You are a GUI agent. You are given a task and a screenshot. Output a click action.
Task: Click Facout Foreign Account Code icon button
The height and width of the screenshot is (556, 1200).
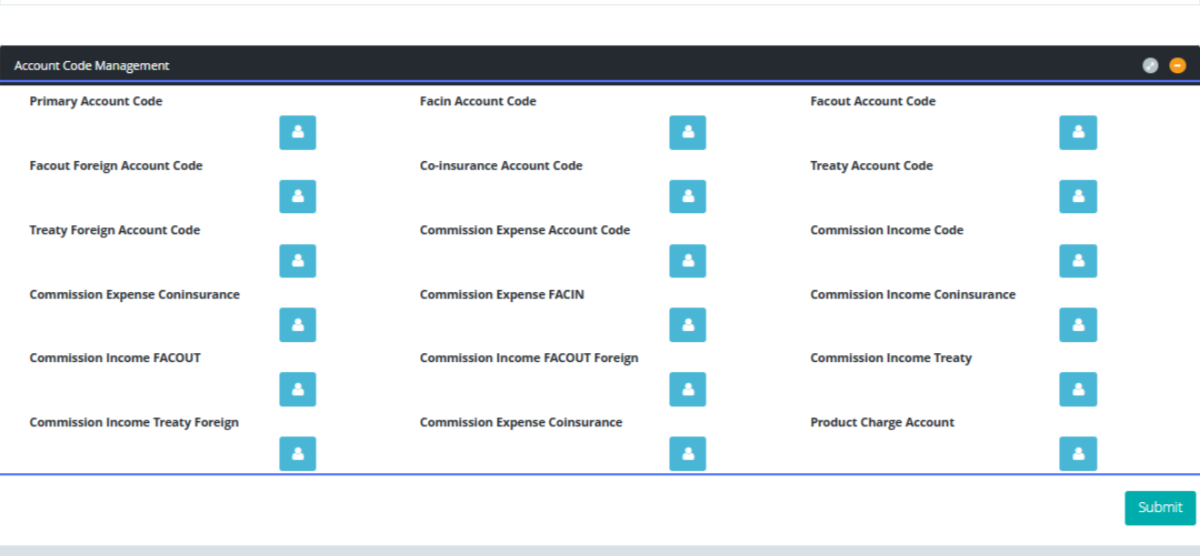coord(297,197)
